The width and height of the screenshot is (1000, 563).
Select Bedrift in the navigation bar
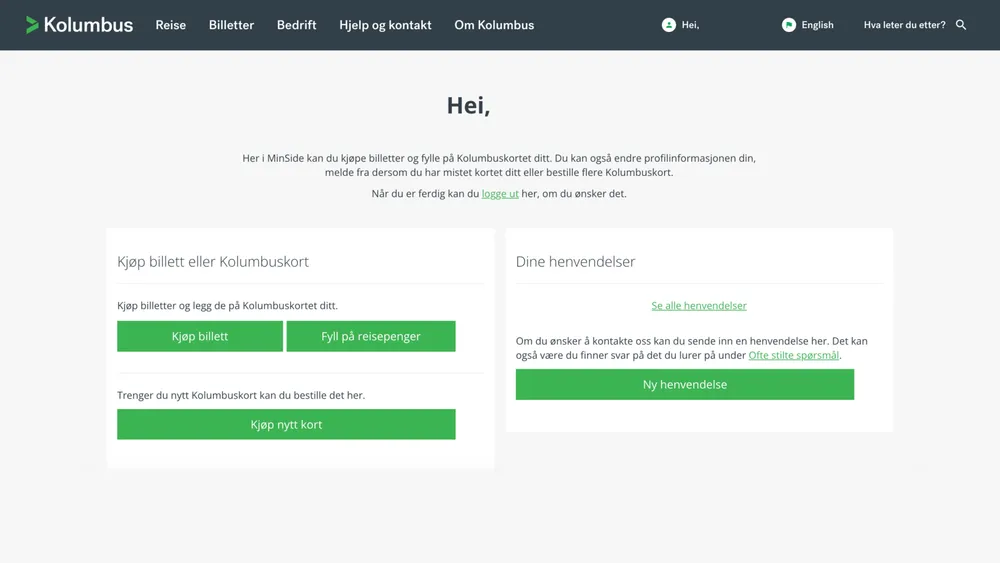coord(296,25)
